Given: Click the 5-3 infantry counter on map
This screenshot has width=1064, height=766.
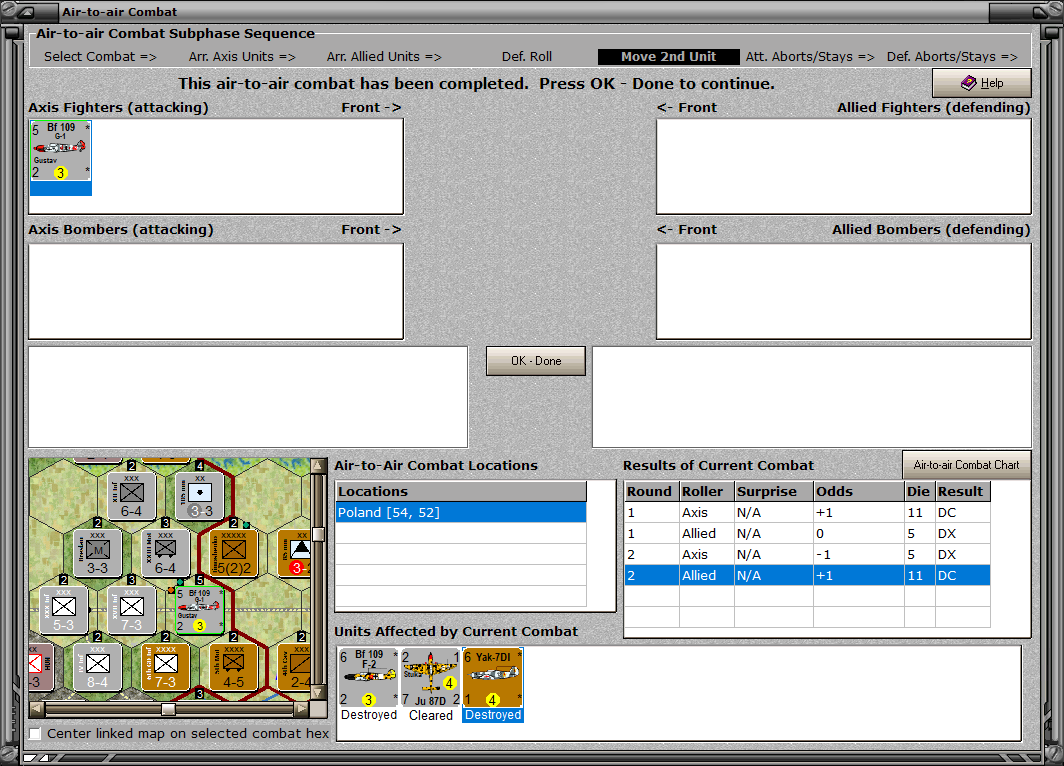Looking at the screenshot, I should (64, 610).
